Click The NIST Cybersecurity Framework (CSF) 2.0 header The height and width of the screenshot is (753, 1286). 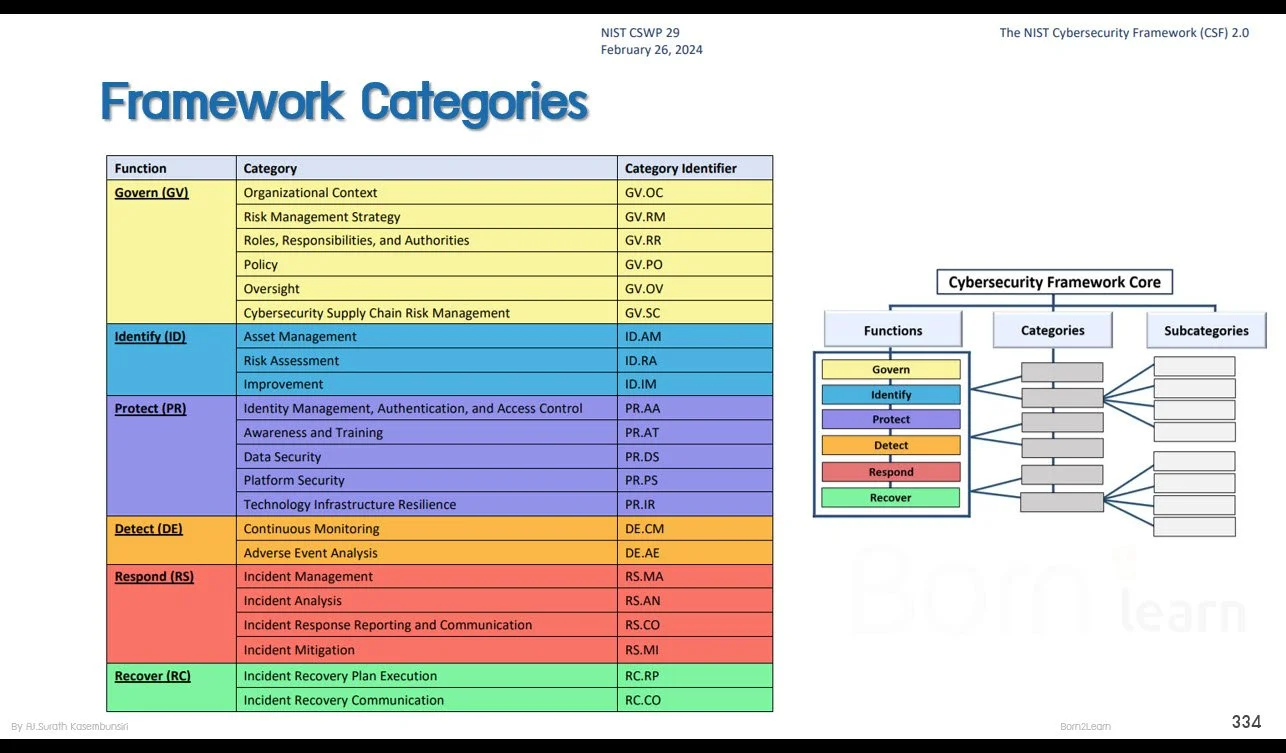(x=1124, y=33)
